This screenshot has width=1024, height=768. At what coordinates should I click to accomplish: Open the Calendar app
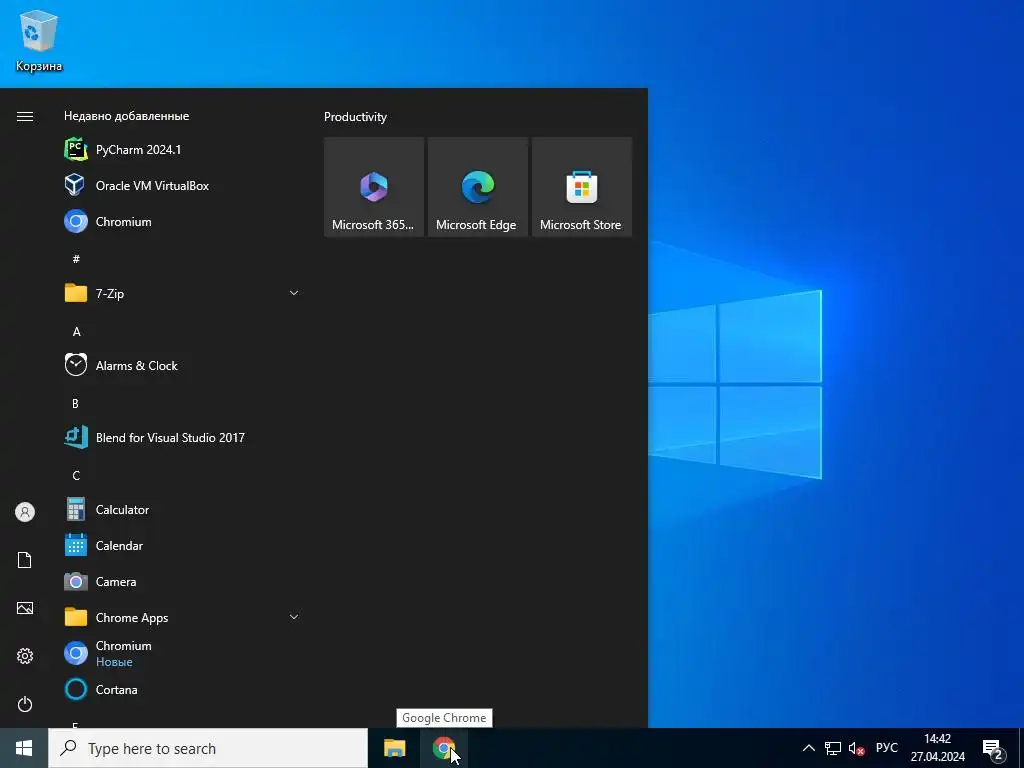[183, 545]
